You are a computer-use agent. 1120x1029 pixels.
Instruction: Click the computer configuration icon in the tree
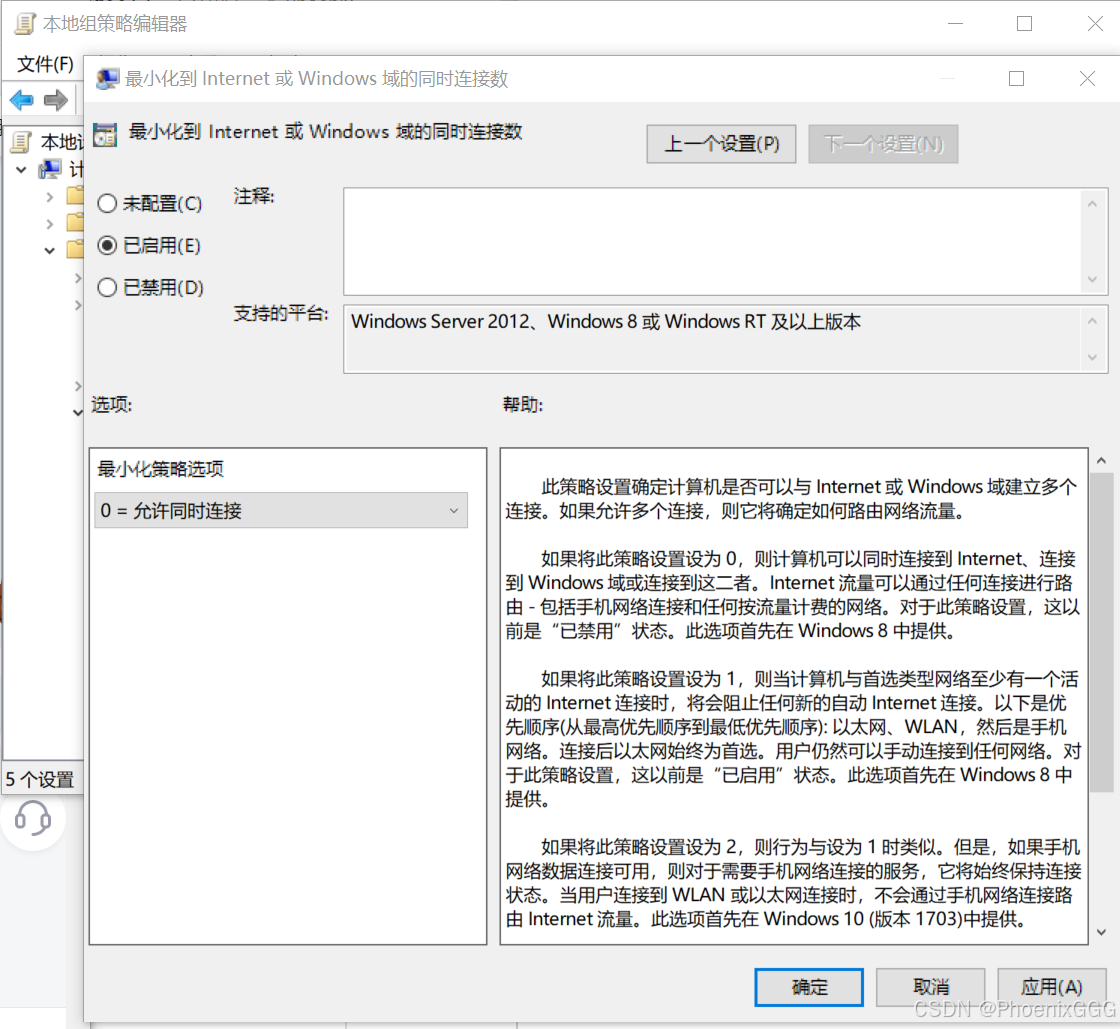pyautogui.click(x=50, y=169)
